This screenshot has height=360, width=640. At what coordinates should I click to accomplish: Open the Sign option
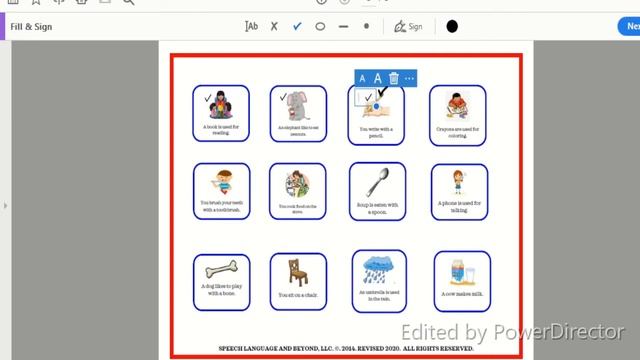[x=408, y=27]
